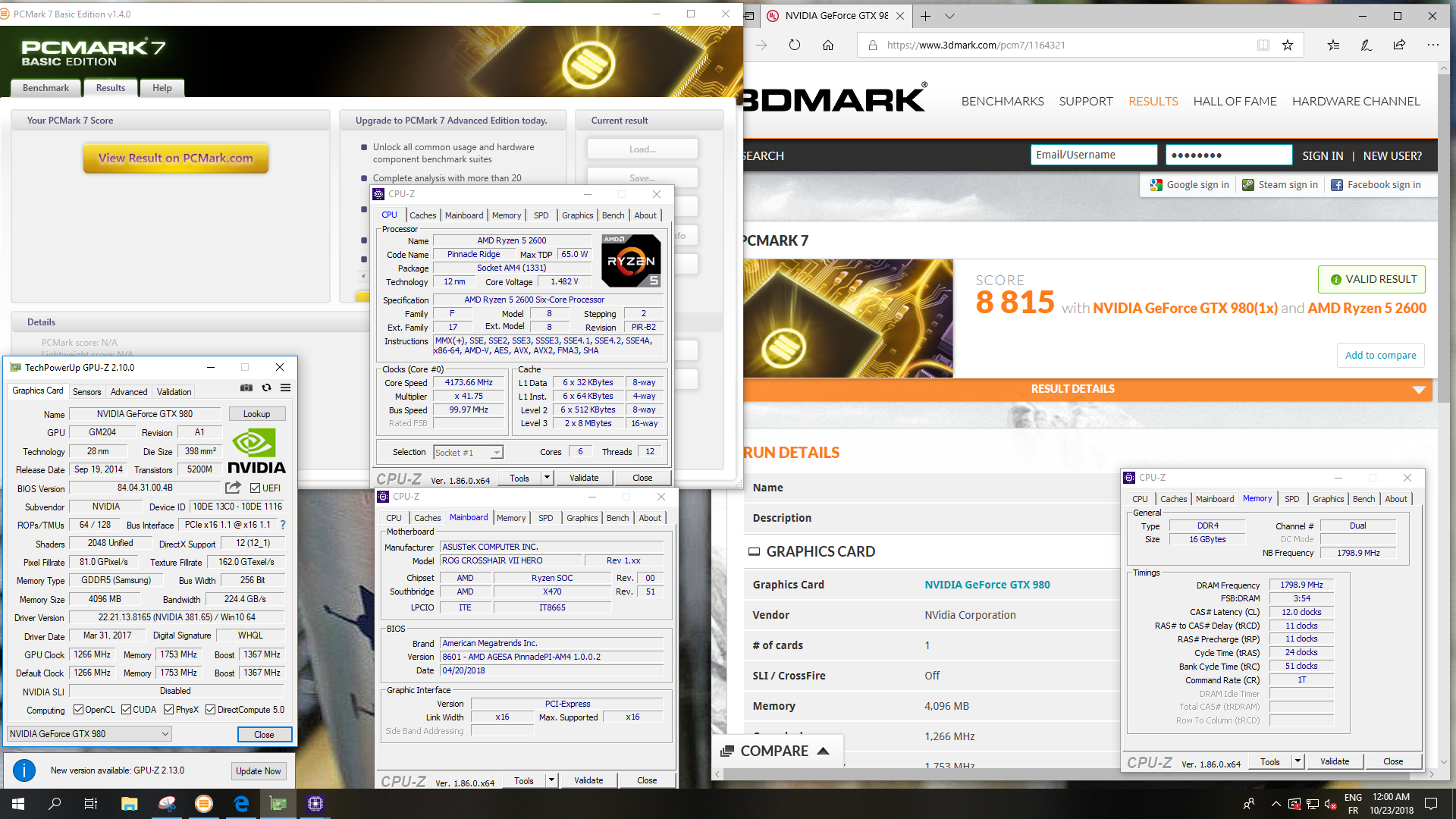The width and height of the screenshot is (1456, 819).
Task: Click the password field on 3DMark
Action: (x=1228, y=155)
